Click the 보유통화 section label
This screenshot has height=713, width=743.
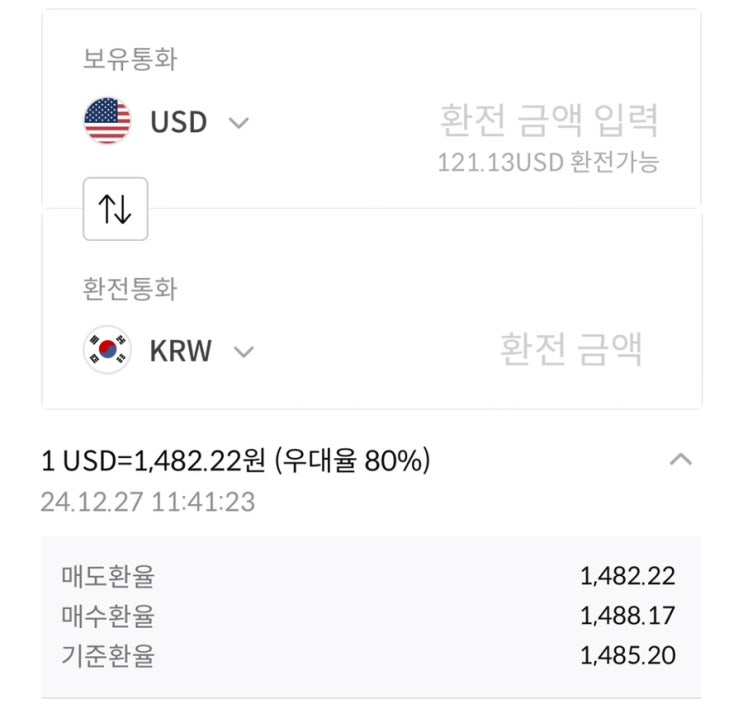point(130,59)
